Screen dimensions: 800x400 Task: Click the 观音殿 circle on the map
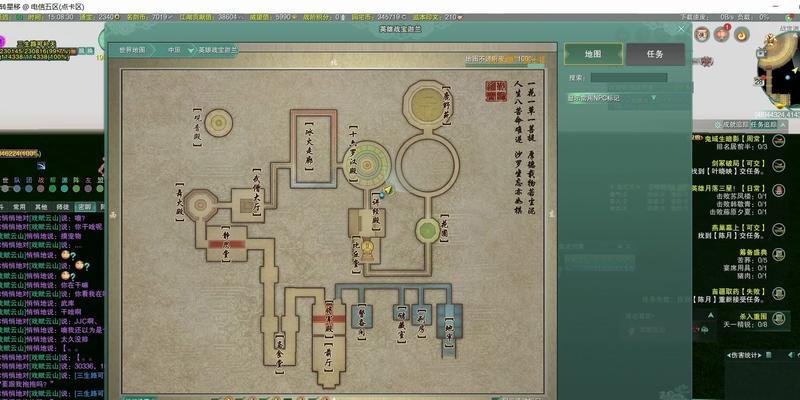tap(218, 122)
